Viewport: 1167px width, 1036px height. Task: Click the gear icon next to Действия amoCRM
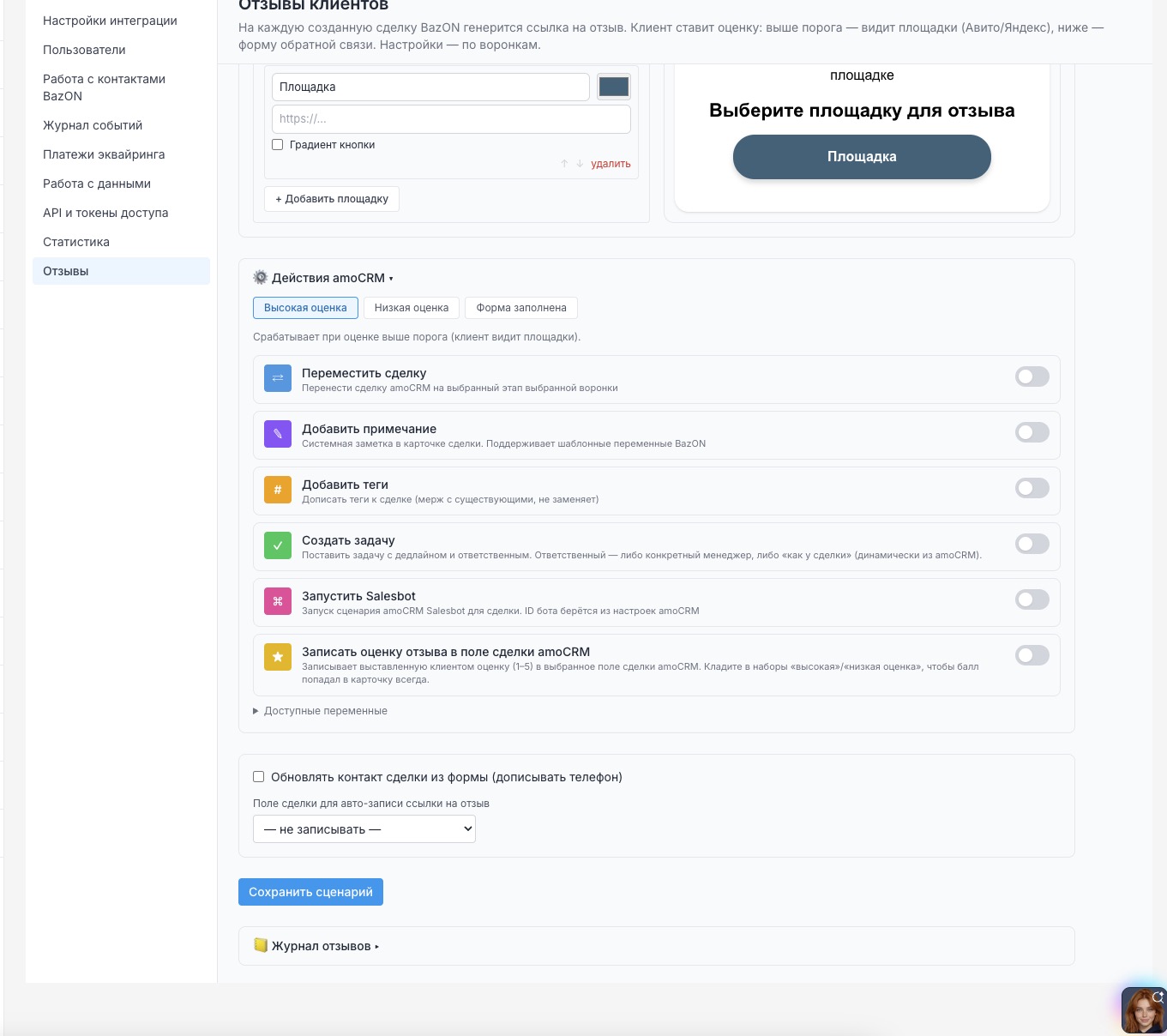[x=261, y=277]
